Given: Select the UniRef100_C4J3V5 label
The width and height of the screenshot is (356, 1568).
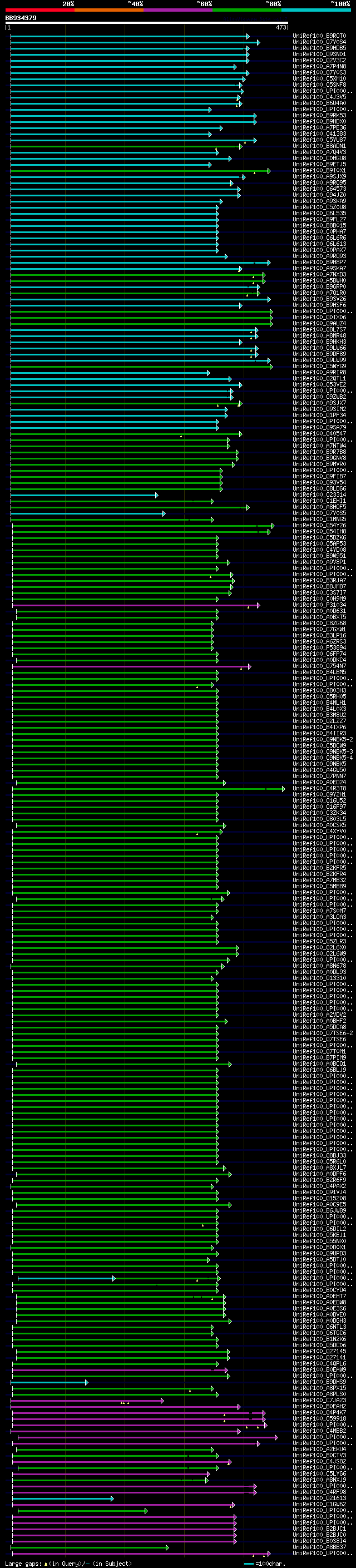Looking at the screenshot, I should pyautogui.click(x=319, y=97).
